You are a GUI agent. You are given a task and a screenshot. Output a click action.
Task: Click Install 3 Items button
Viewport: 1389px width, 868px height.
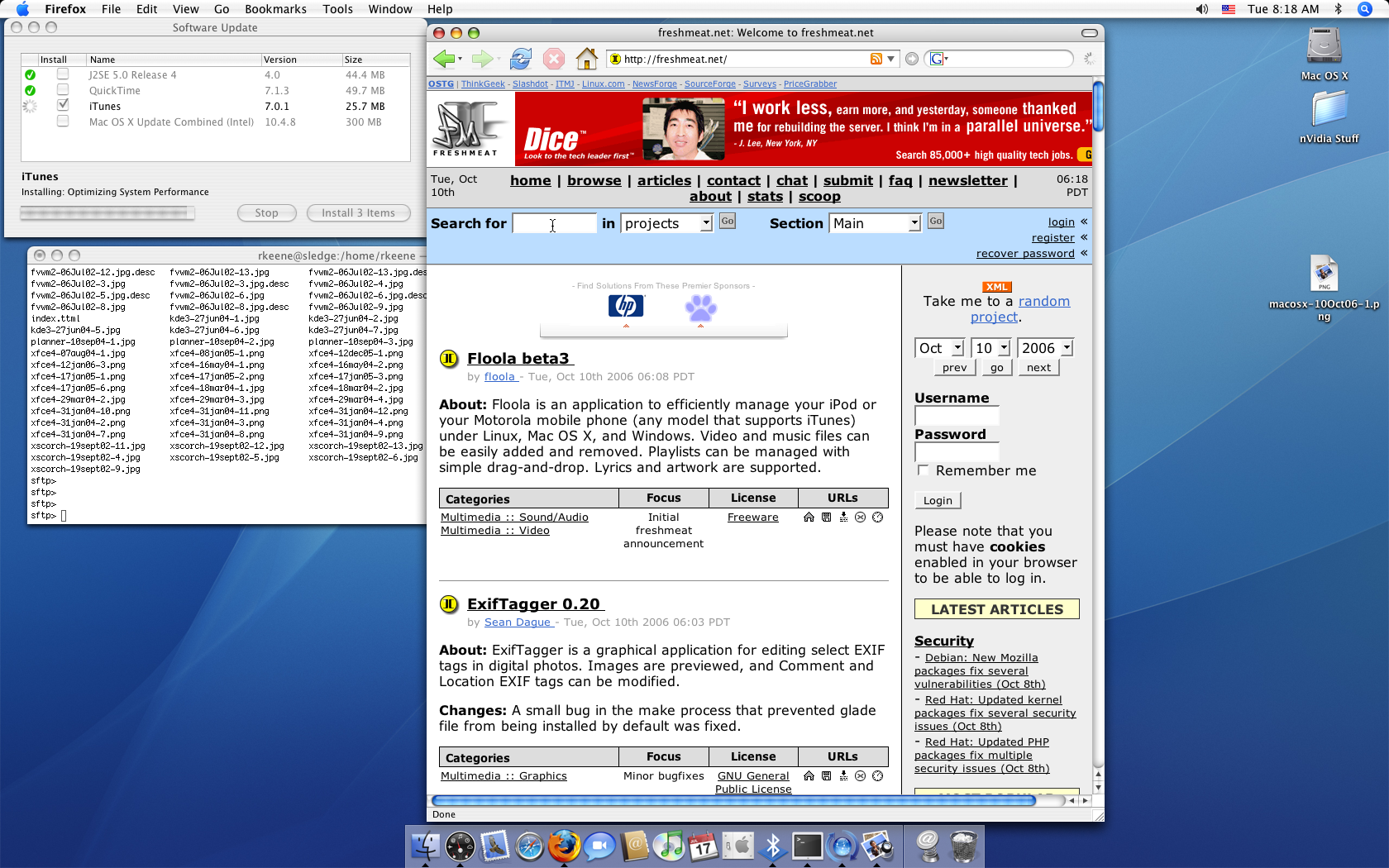tap(358, 212)
